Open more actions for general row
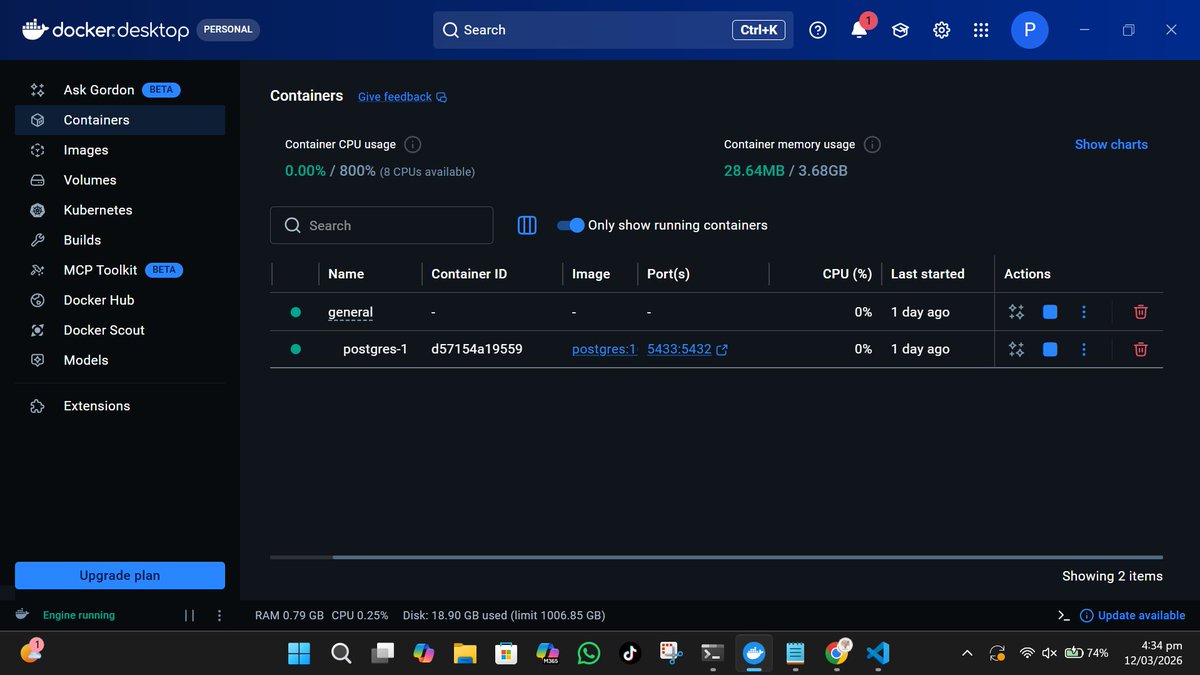Viewport: 1200px width, 675px height. pyautogui.click(x=1084, y=312)
